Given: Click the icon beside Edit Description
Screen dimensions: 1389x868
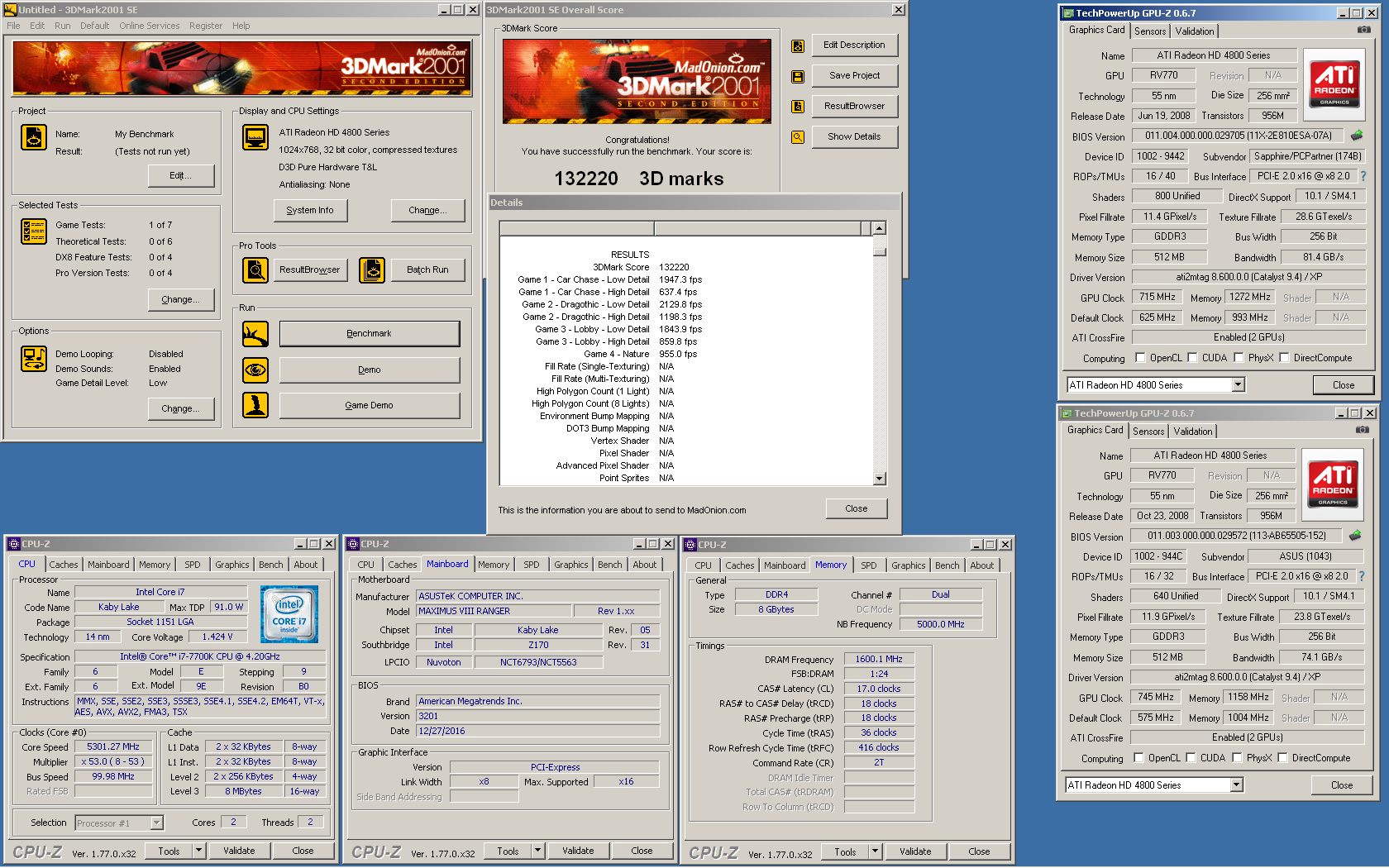Looking at the screenshot, I should pyautogui.click(x=798, y=46).
